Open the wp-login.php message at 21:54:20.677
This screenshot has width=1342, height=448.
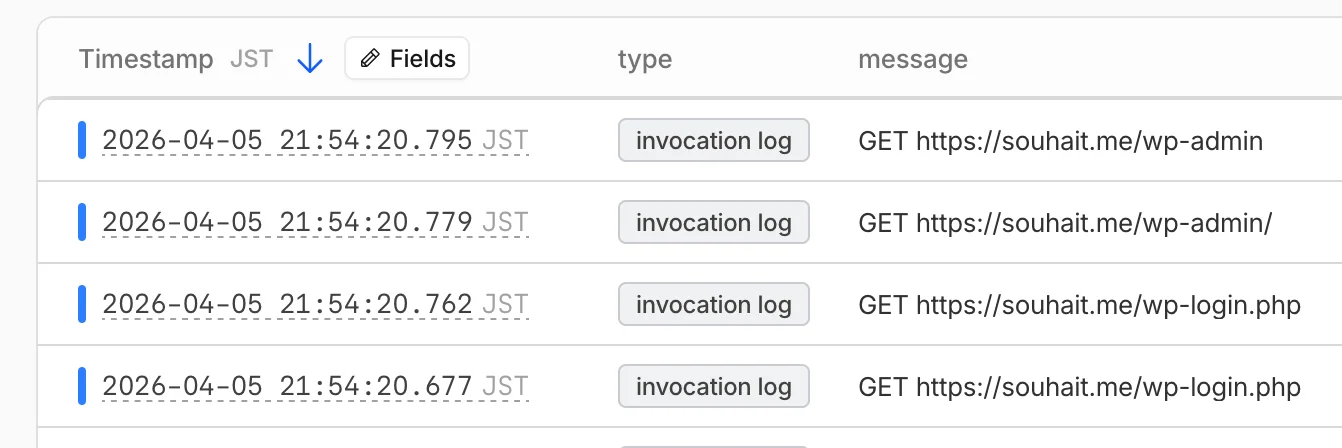1079,387
